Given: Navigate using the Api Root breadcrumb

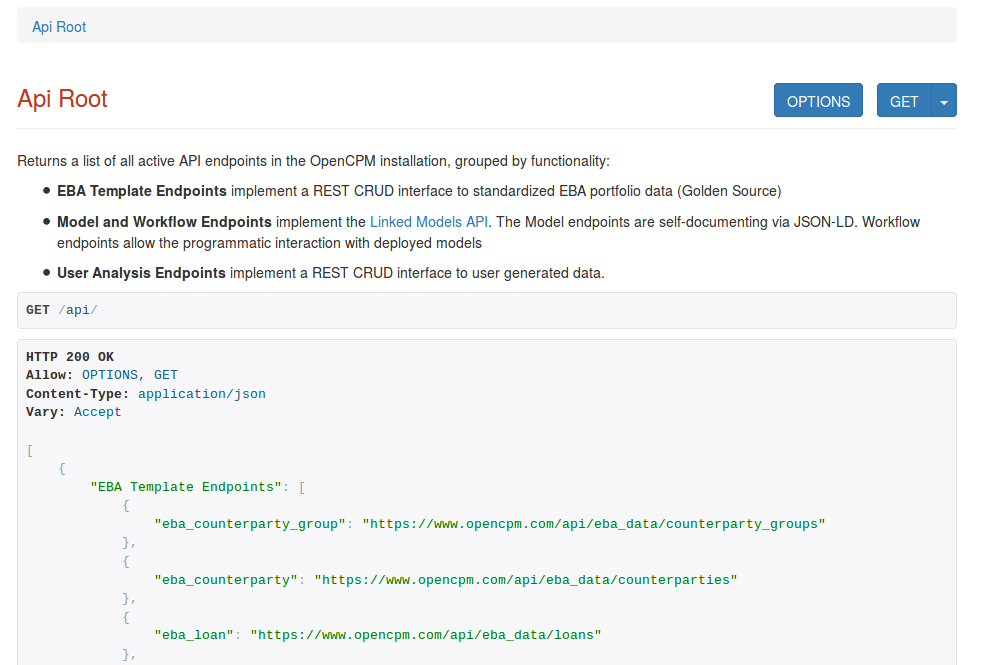Looking at the screenshot, I should (58, 26).
